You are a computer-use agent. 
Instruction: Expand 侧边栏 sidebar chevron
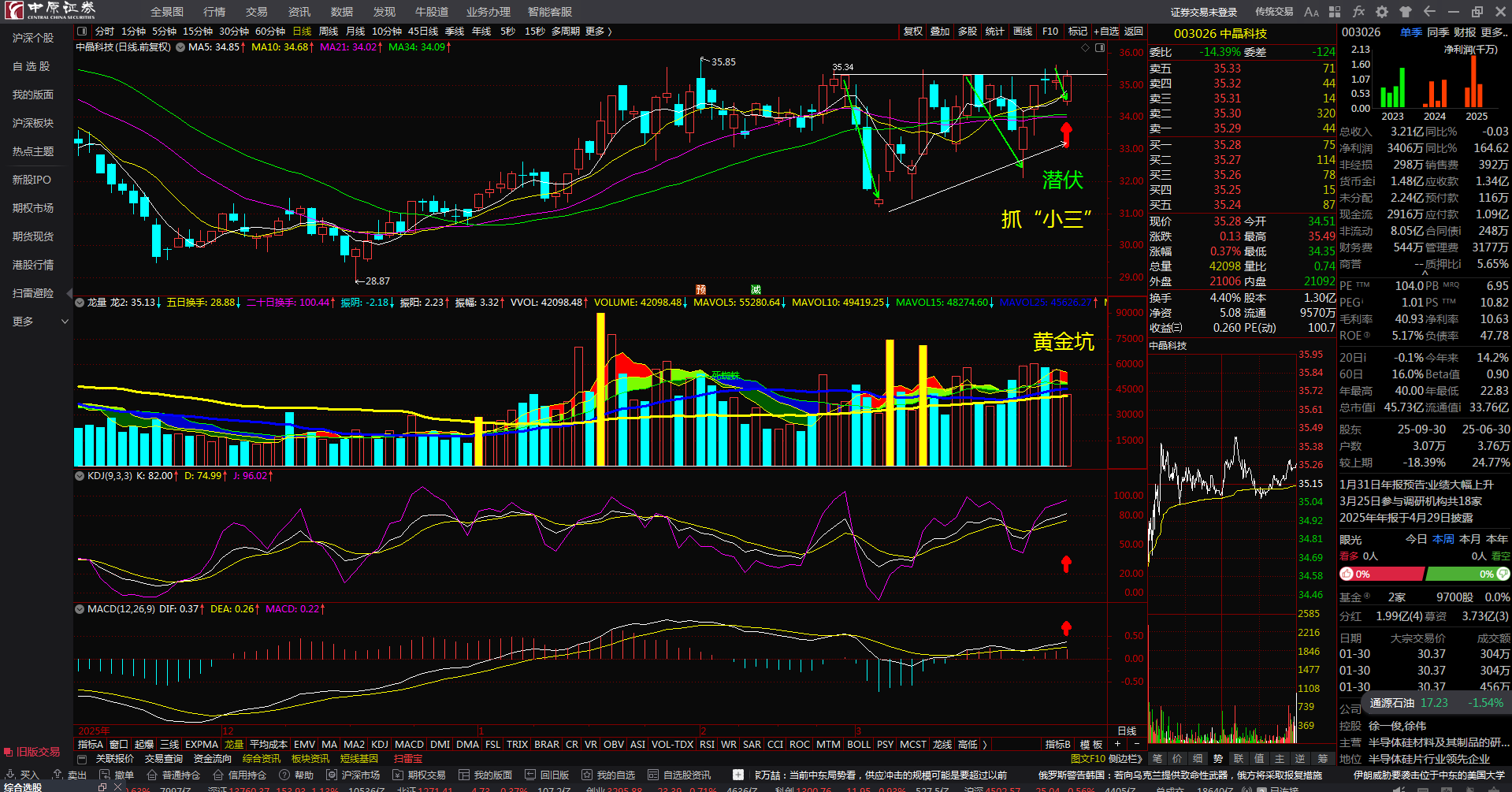(x=1140, y=759)
